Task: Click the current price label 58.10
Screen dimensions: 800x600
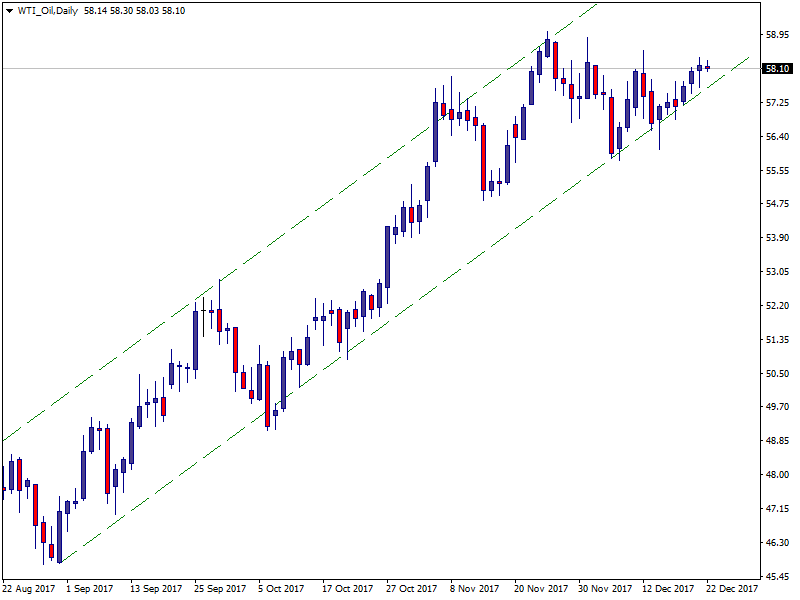Action: (777, 69)
